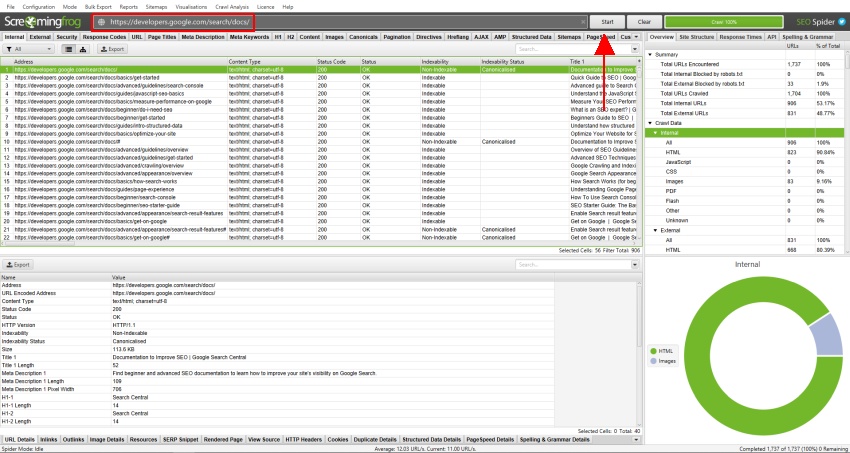Switch to list view icon in the toolbar
This screenshot has width=850, height=453.
pyautogui.click(x=68, y=49)
